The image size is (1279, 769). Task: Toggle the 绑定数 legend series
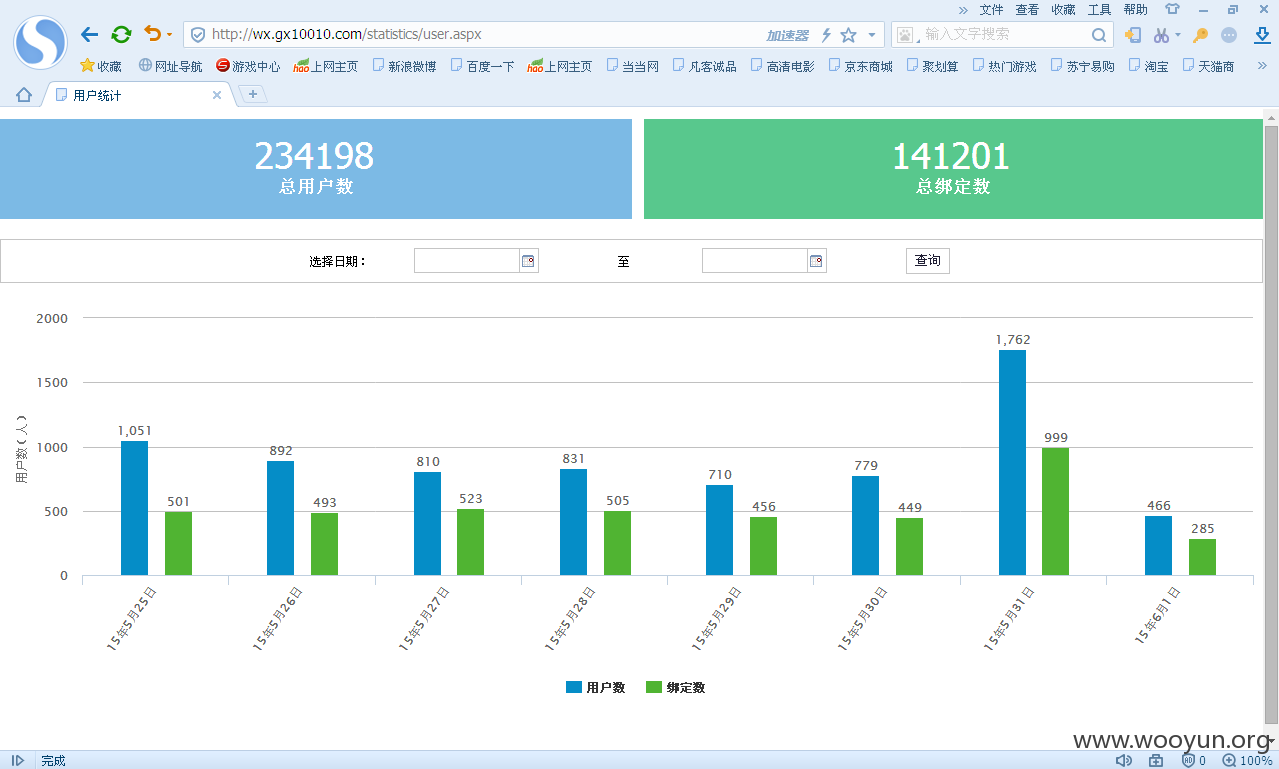tap(675, 688)
